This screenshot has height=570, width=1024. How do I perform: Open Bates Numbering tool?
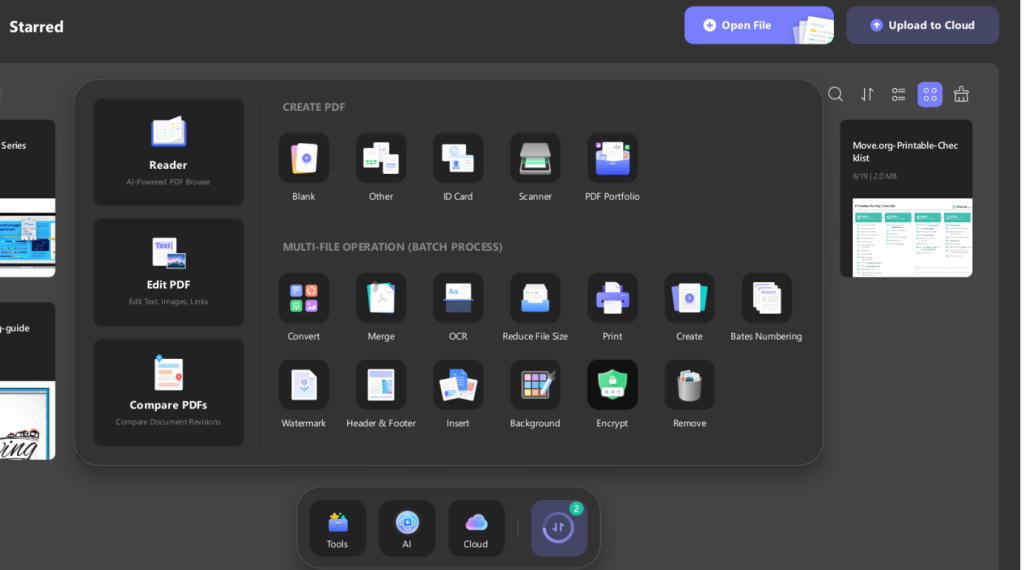point(766,299)
